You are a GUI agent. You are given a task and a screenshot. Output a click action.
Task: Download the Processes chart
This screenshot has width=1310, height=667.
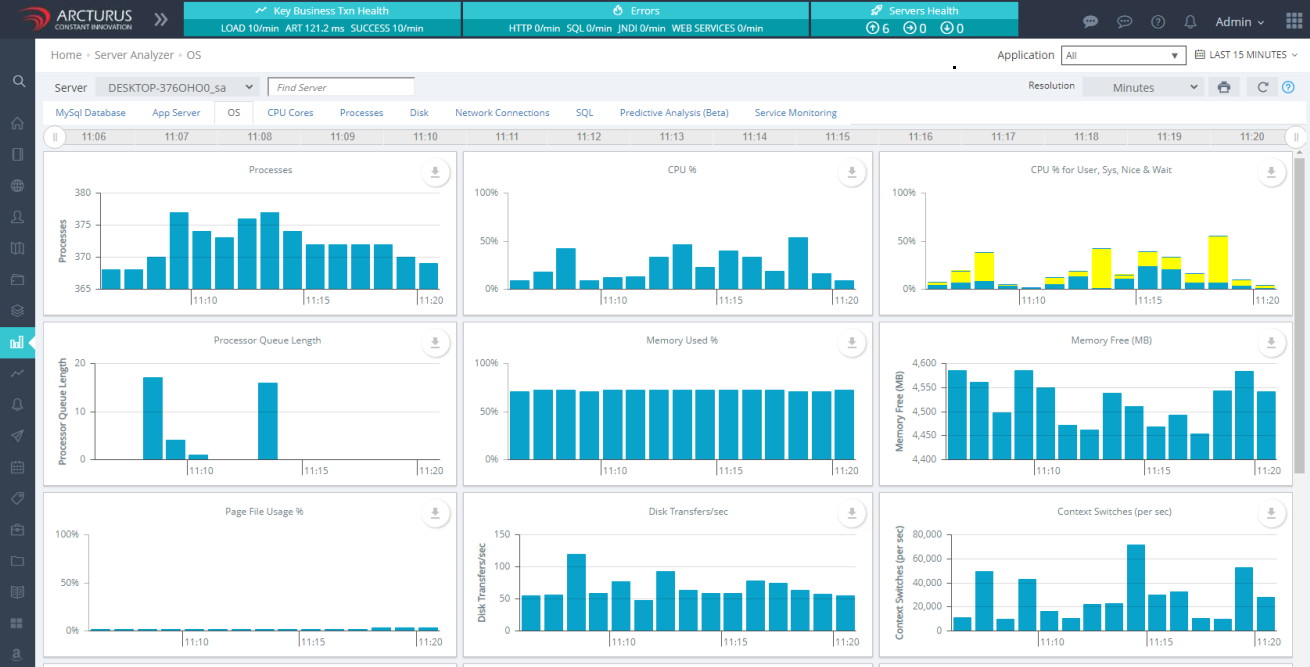[435, 172]
